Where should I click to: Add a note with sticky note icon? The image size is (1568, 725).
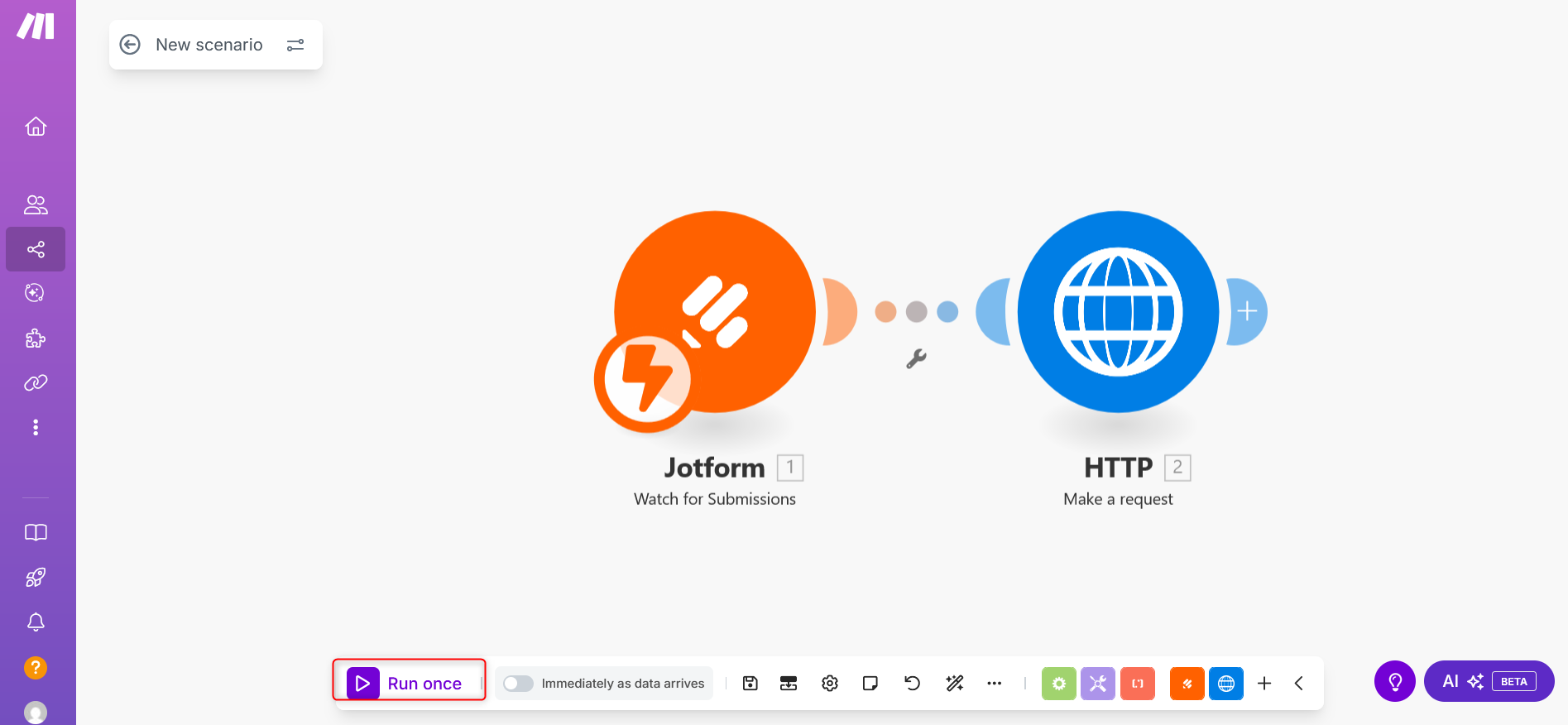tap(870, 683)
